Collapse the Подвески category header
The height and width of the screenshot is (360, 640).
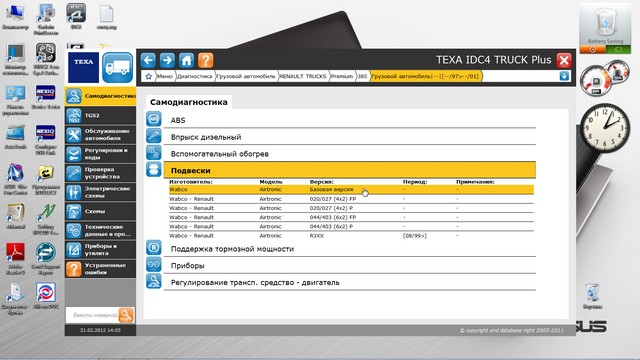point(350,170)
